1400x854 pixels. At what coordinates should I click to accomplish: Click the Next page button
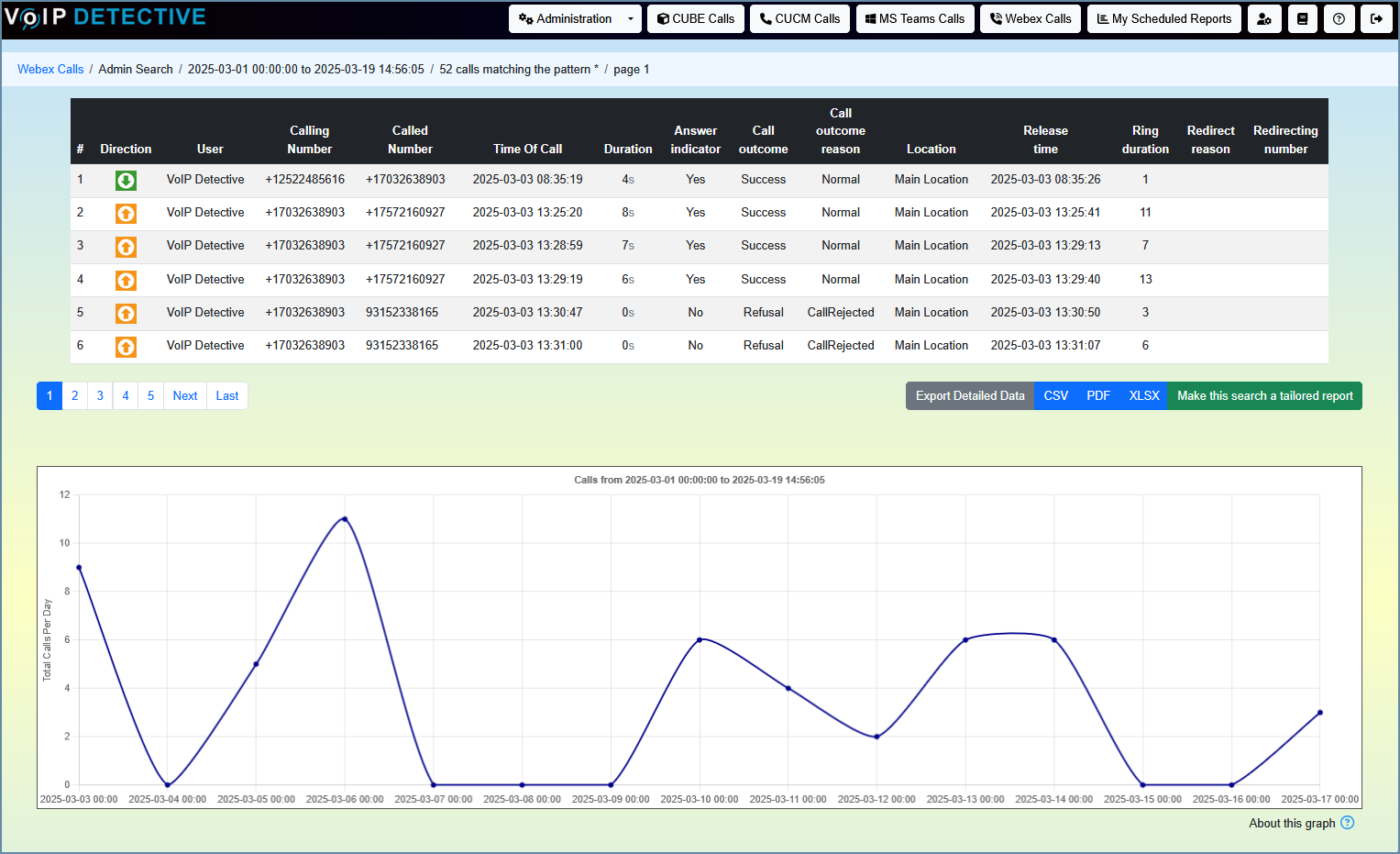[185, 395]
